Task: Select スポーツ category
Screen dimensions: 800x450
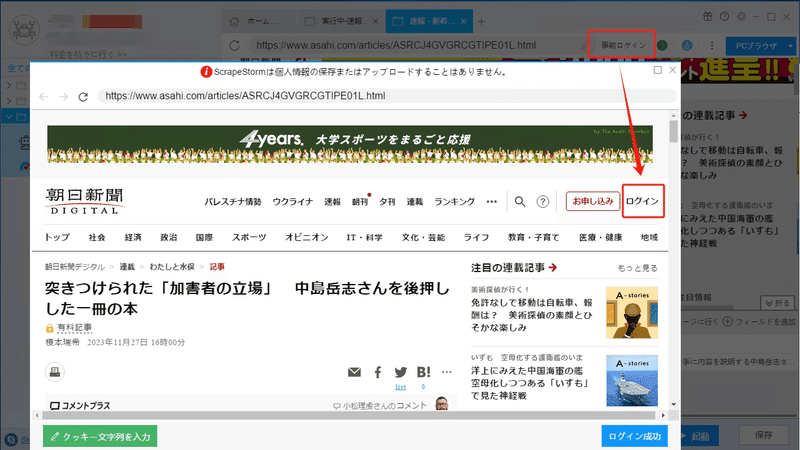Action: 249,237
